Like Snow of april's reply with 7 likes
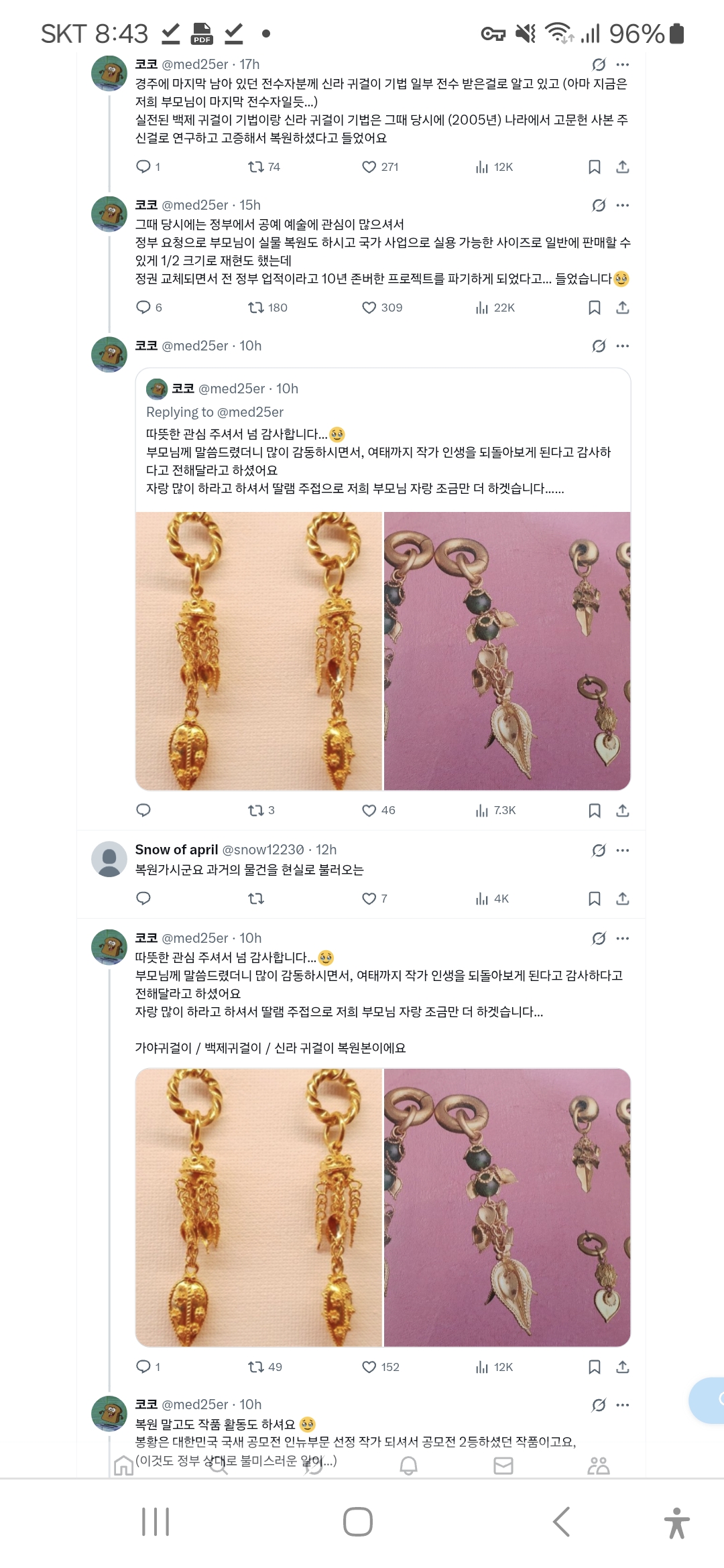Image resolution: width=724 pixels, height=1568 pixels. [374, 899]
